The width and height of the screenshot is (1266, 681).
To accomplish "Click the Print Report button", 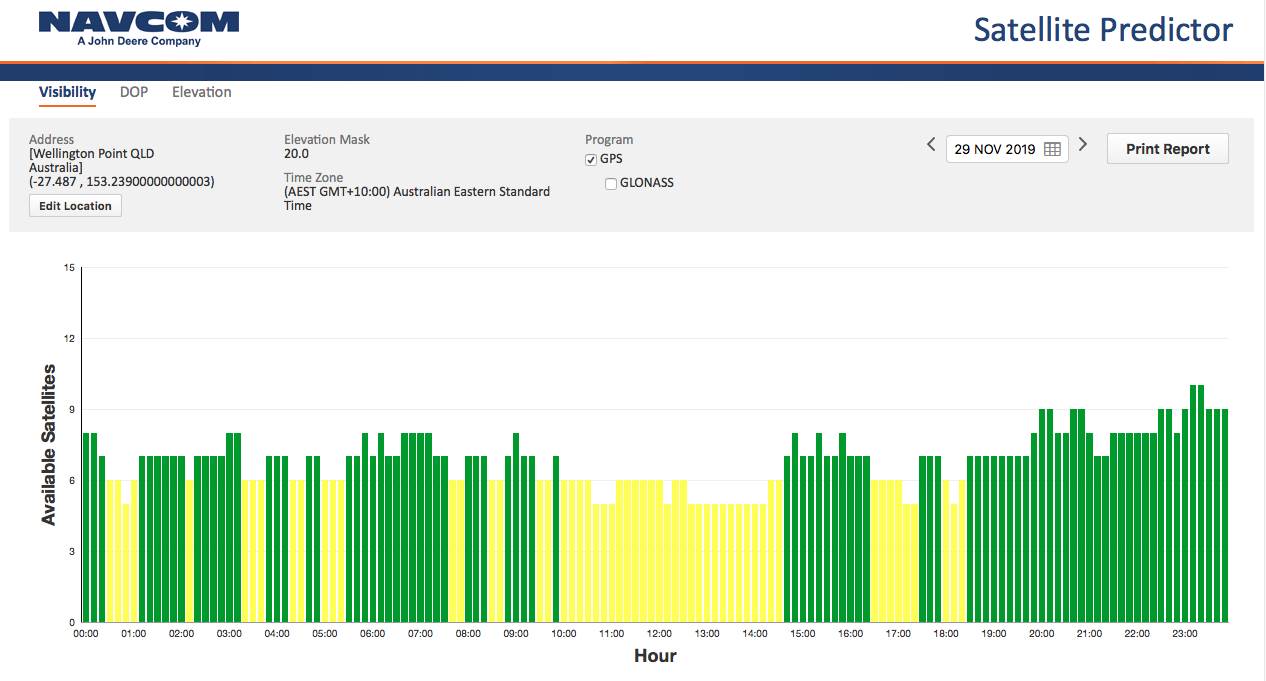I will (1167, 149).
